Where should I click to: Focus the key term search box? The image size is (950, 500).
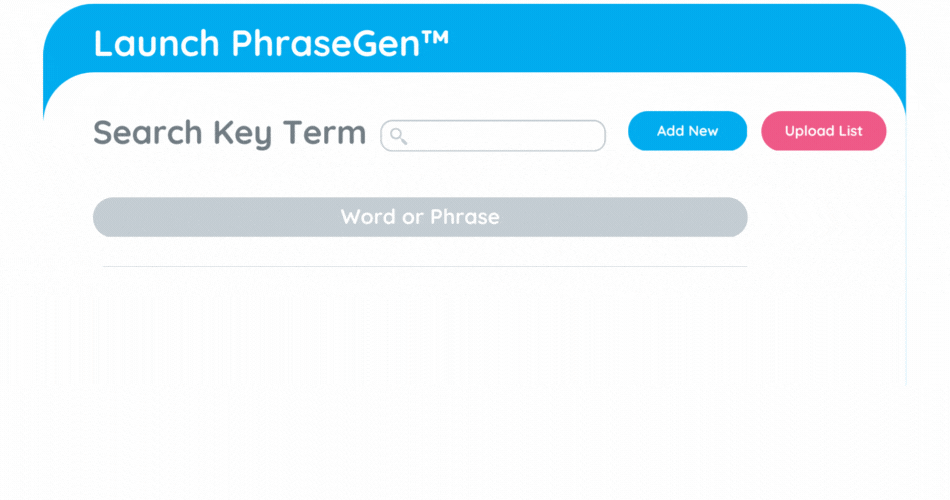(505, 136)
